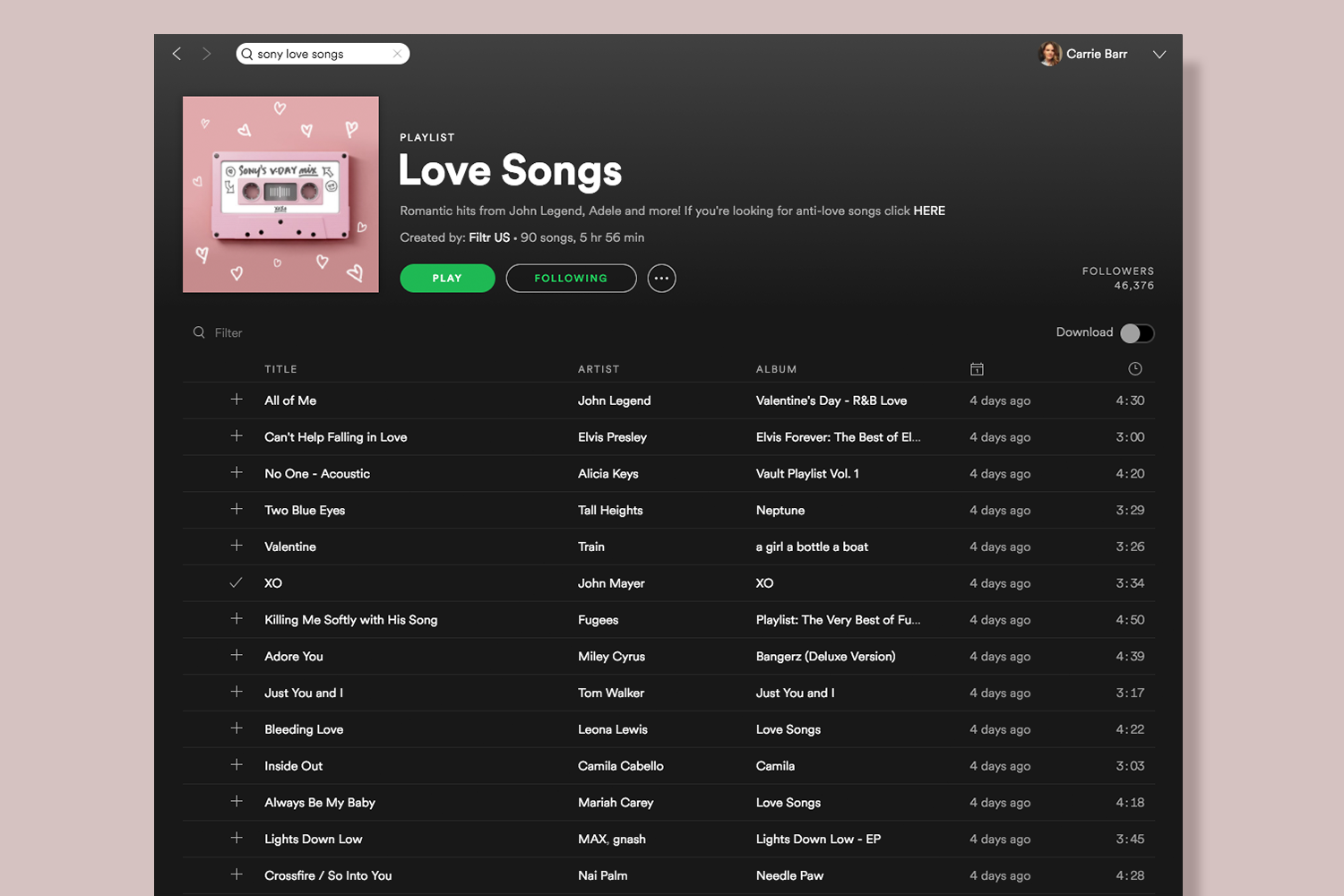The image size is (1344, 896).
Task: Toggle the Download switch
Action: 1137,333
